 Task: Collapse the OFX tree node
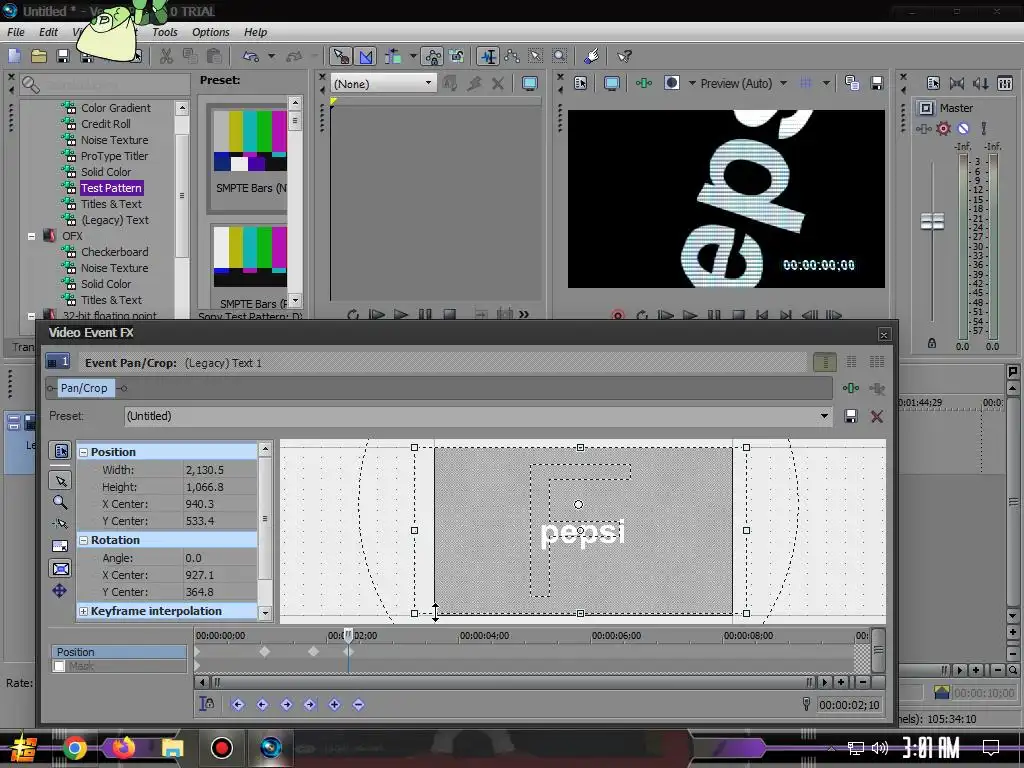click(31, 236)
